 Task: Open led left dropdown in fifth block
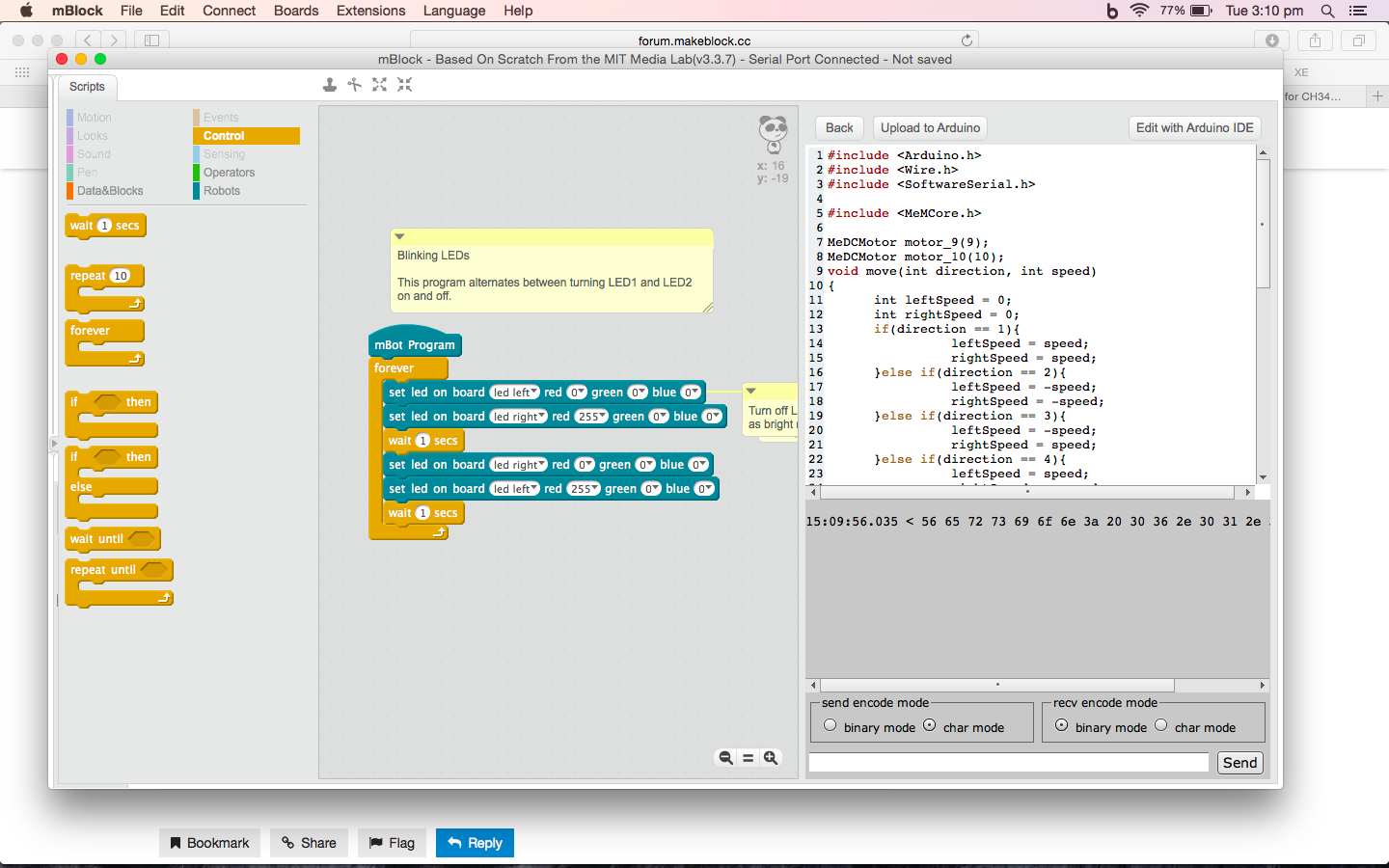514,489
